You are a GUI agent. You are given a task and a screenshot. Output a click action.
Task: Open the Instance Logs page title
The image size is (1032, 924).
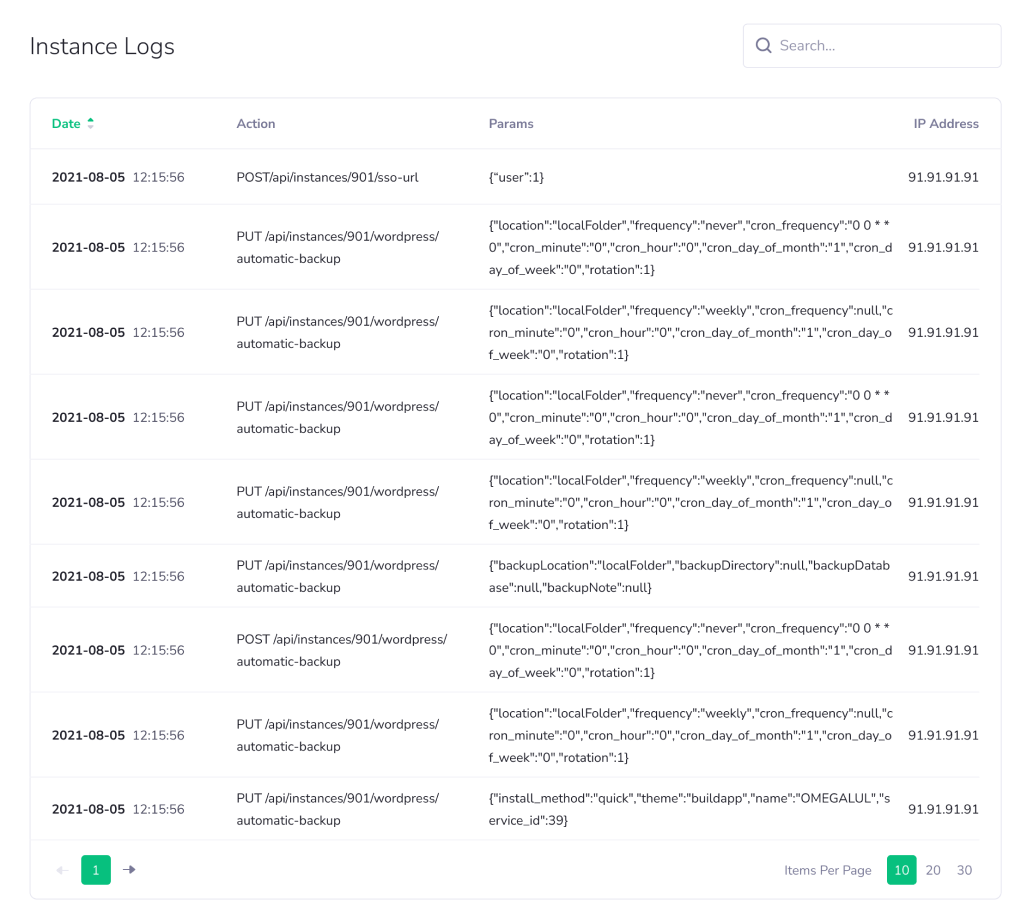click(102, 46)
